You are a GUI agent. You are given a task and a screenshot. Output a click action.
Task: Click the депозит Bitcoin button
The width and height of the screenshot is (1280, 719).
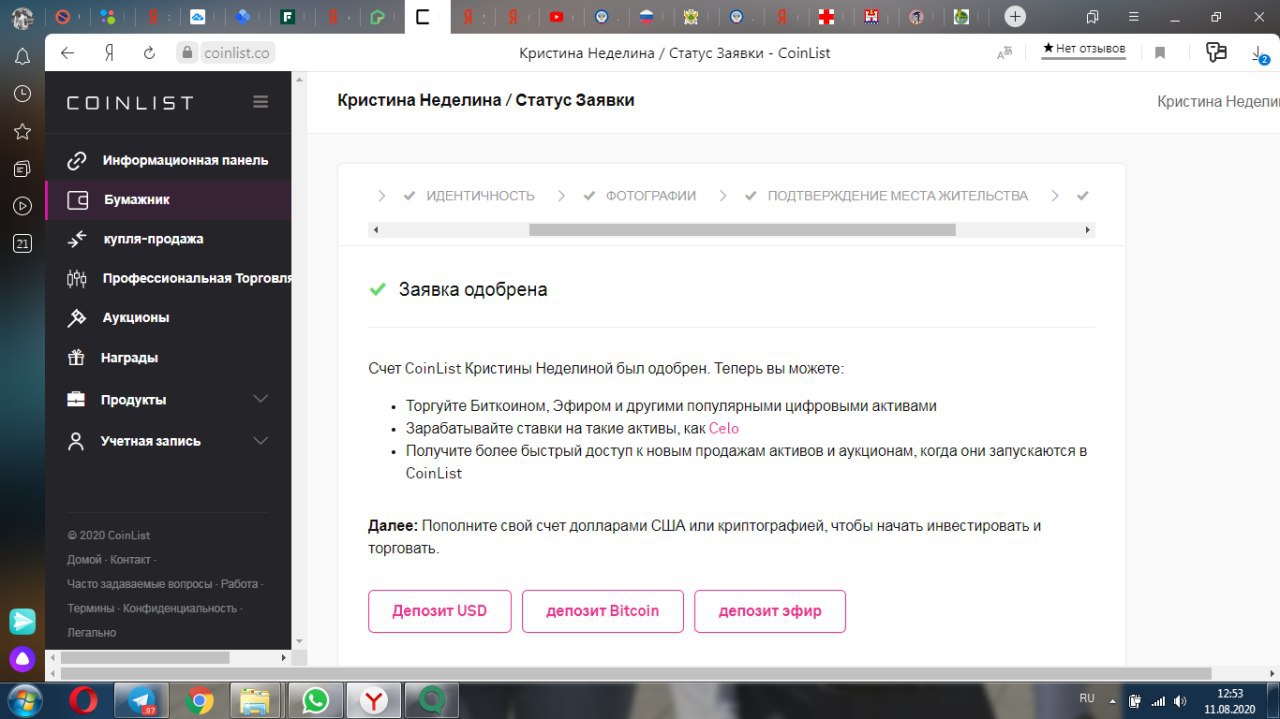603,611
